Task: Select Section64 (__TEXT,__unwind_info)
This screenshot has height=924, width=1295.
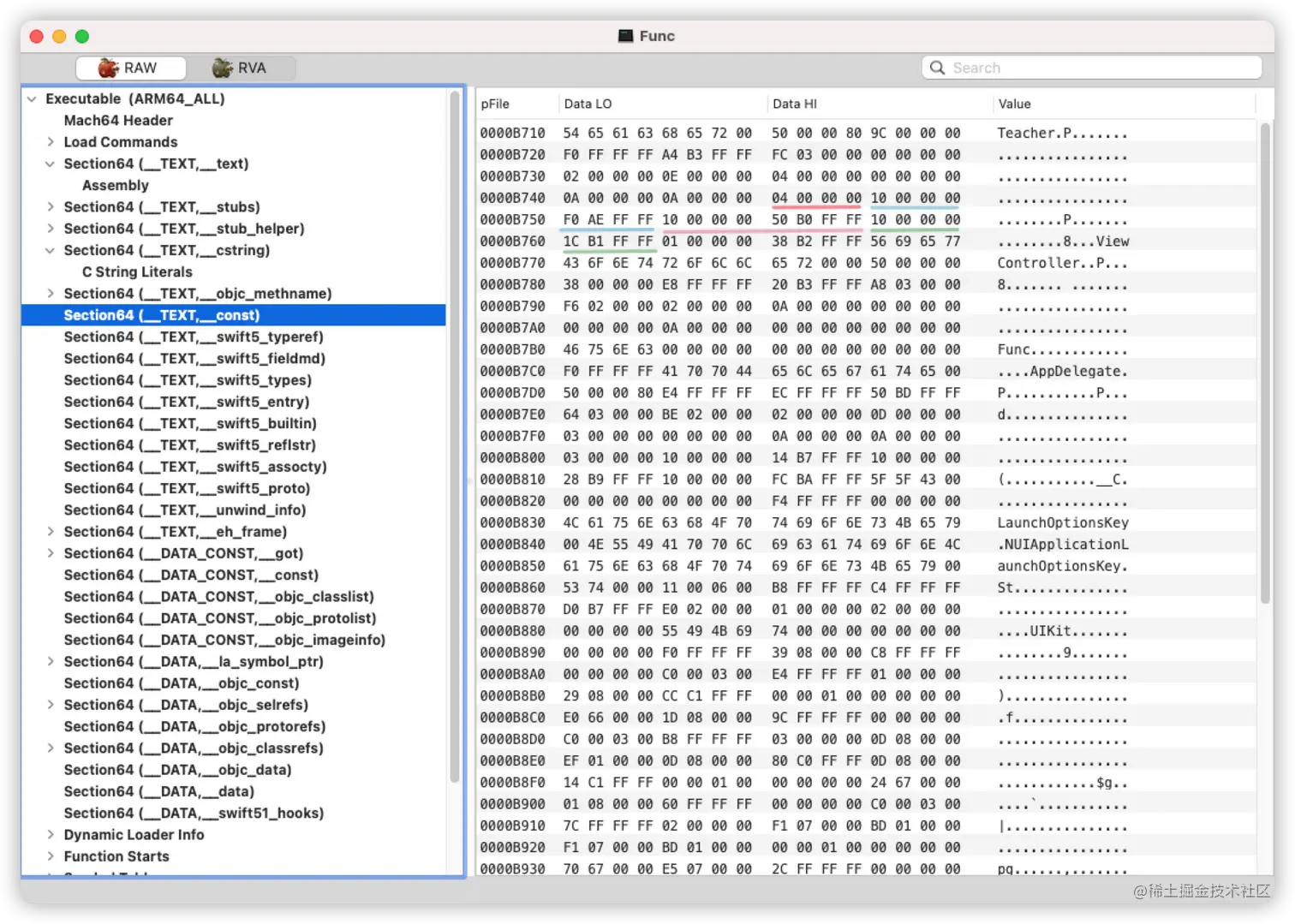Action: click(x=185, y=510)
